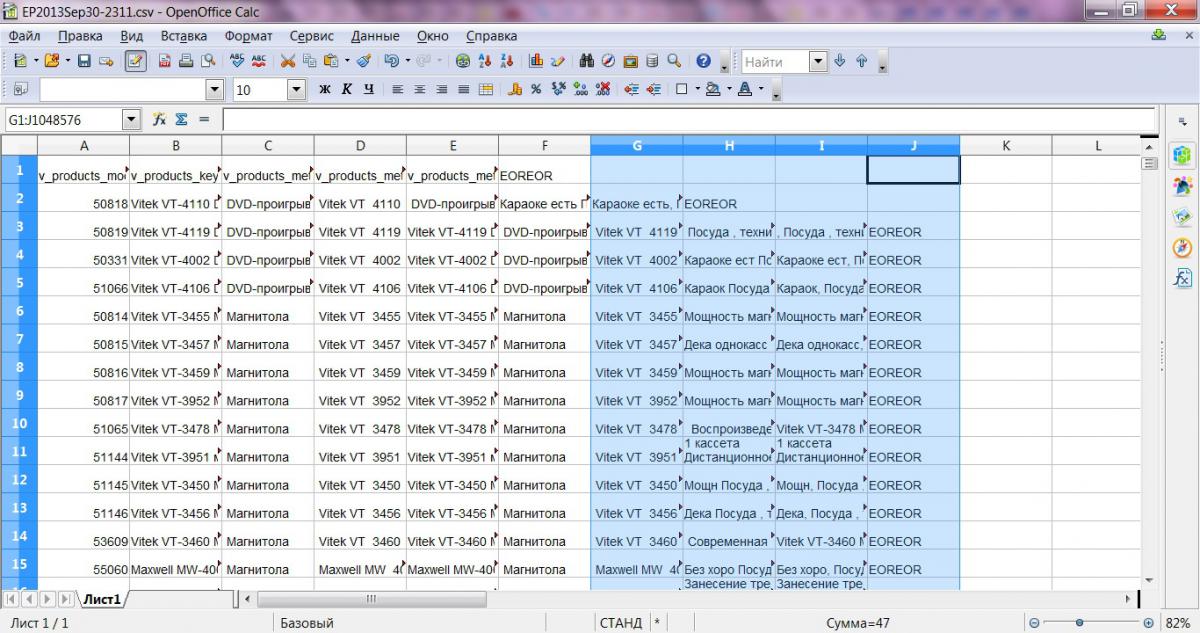Click the Print file directly icon
The width and height of the screenshot is (1200, 633).
coord(186,61)
